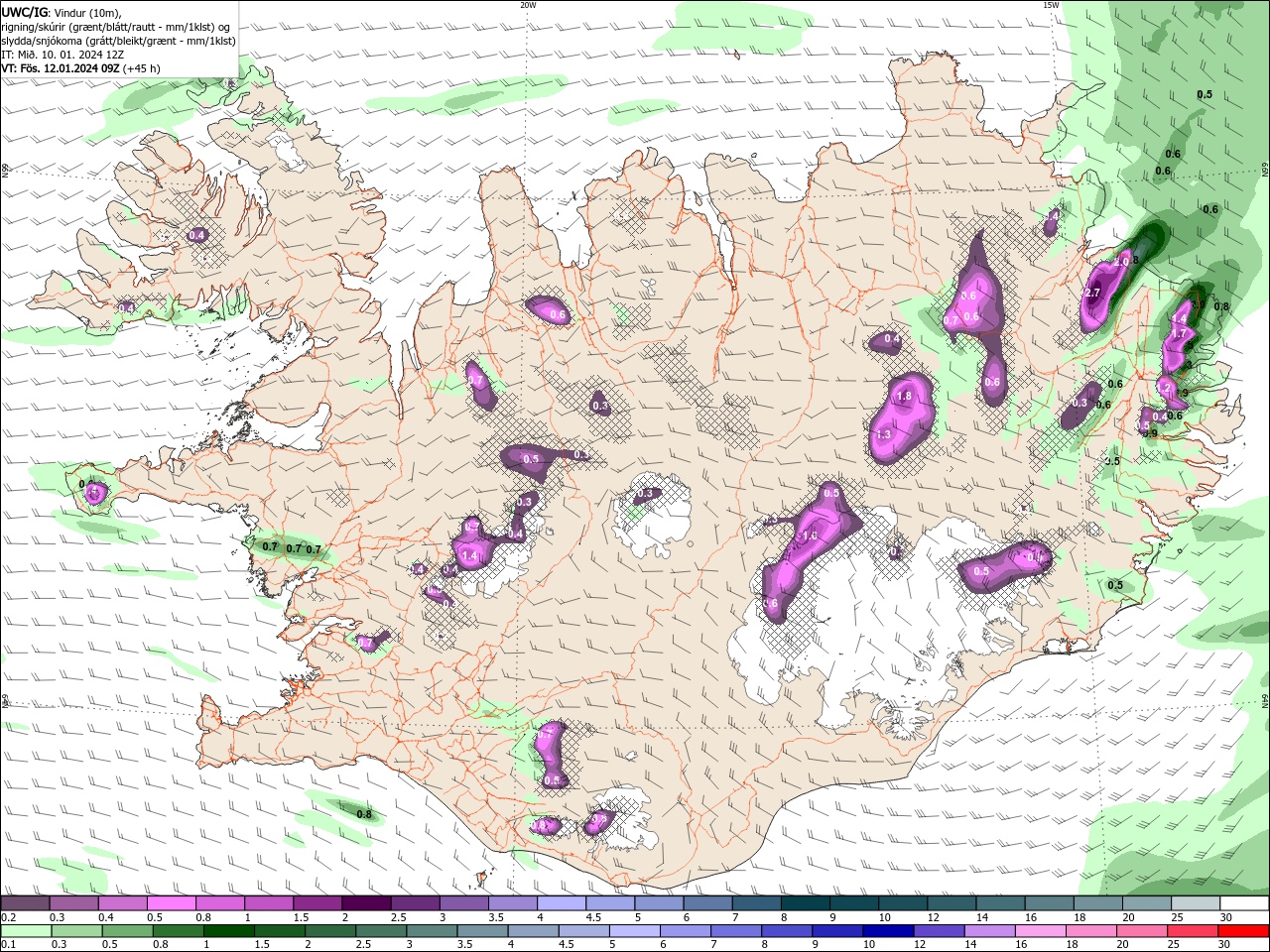Pick the crimson 25 swatch in lower scale

tap(1193, 931)
